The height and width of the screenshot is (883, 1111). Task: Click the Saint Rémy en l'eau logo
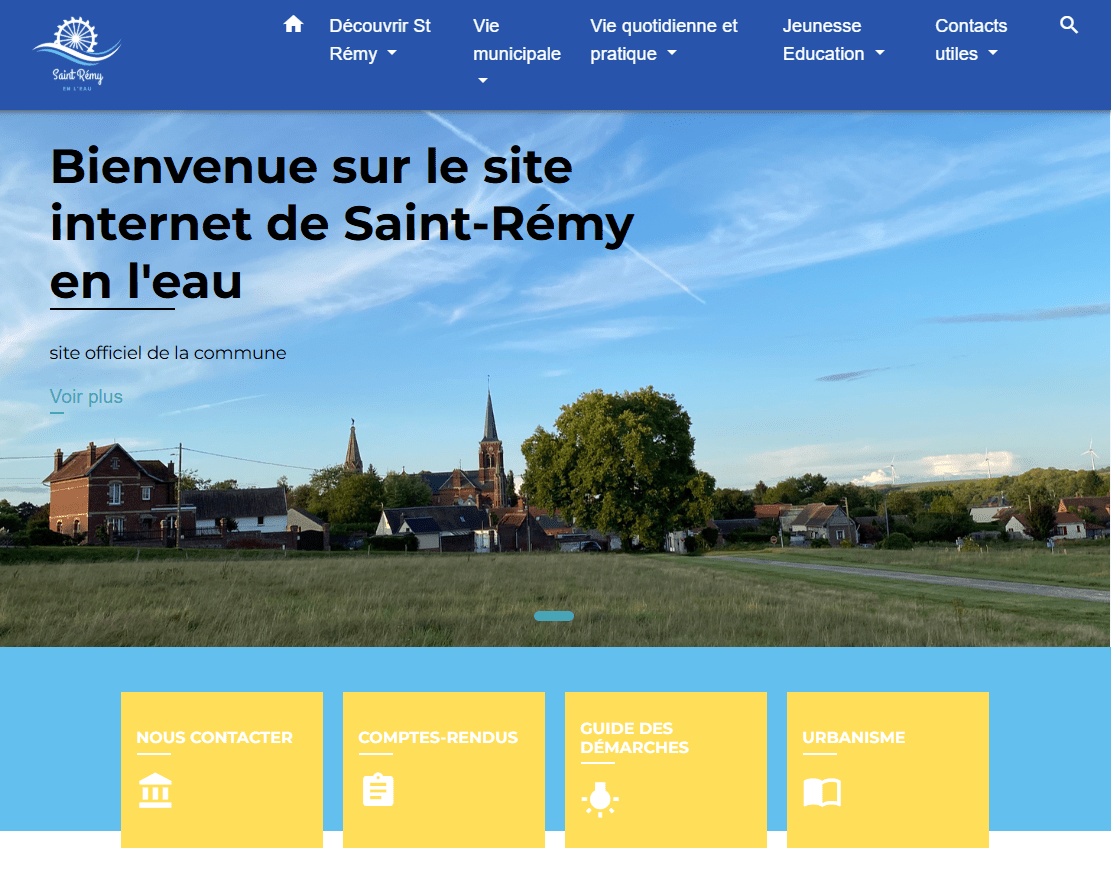point(77,55)
